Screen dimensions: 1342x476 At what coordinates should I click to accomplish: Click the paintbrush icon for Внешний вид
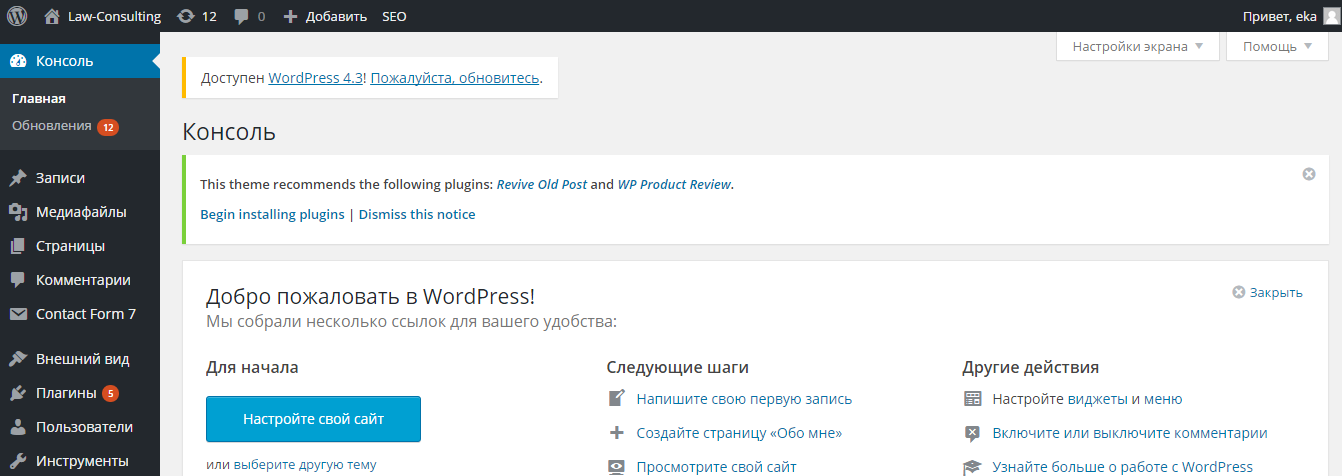pyautogui.click(x=18, y=359)
